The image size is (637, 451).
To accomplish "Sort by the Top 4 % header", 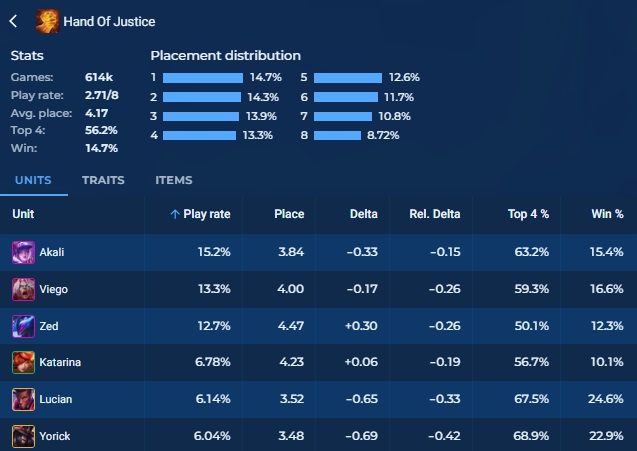I will (x=528, y=214).
